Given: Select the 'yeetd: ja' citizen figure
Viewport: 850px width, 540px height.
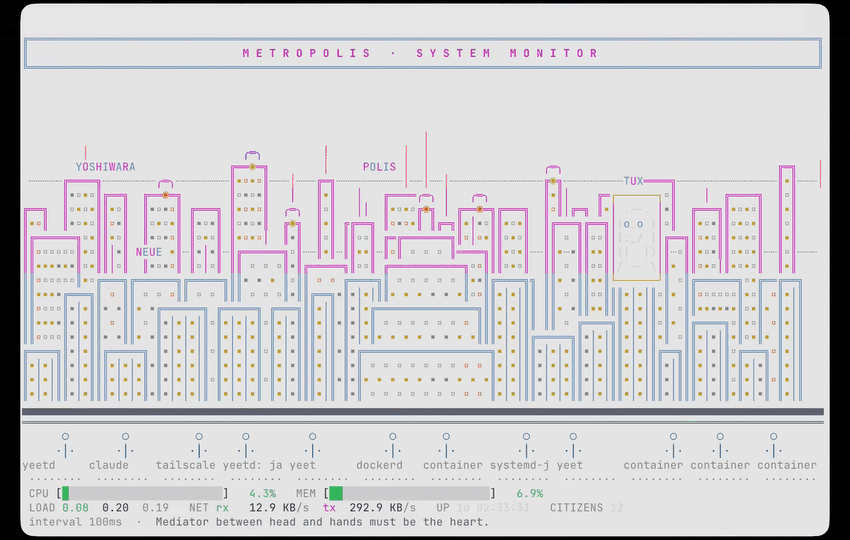Looking at the screenshot, I should (x=246, y=446).
